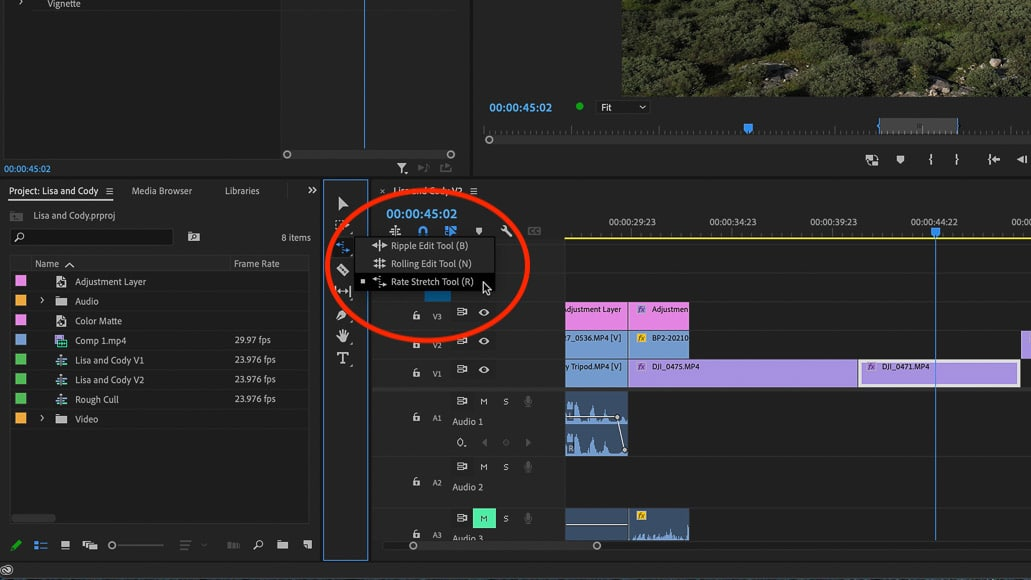Add marker in the Program monitor

[900, 159]
